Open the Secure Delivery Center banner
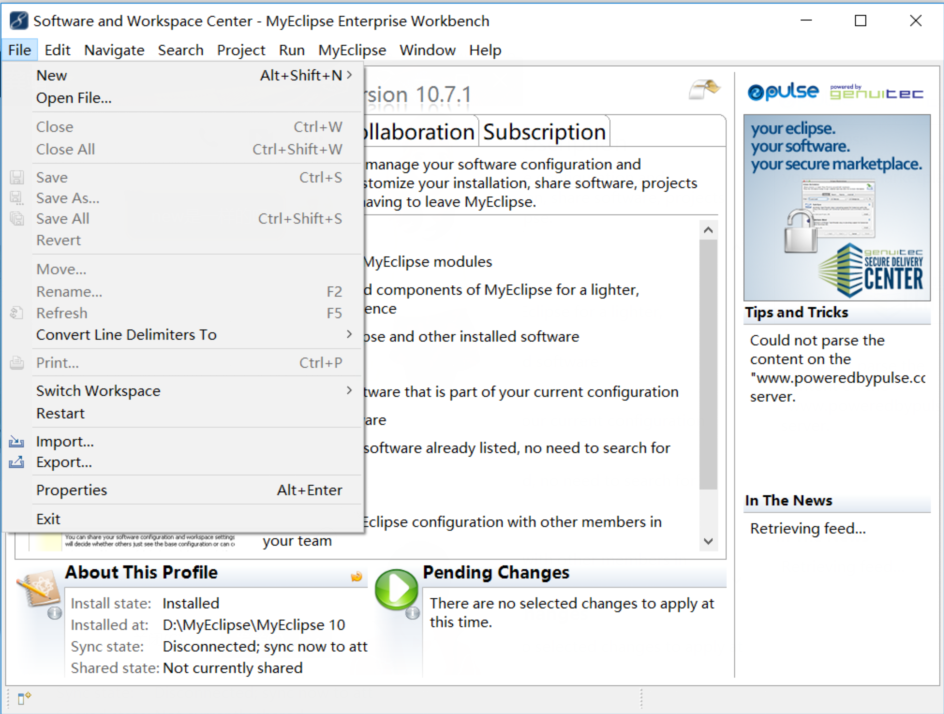Viewport: 944px width, 714px height. click(837, 208)
